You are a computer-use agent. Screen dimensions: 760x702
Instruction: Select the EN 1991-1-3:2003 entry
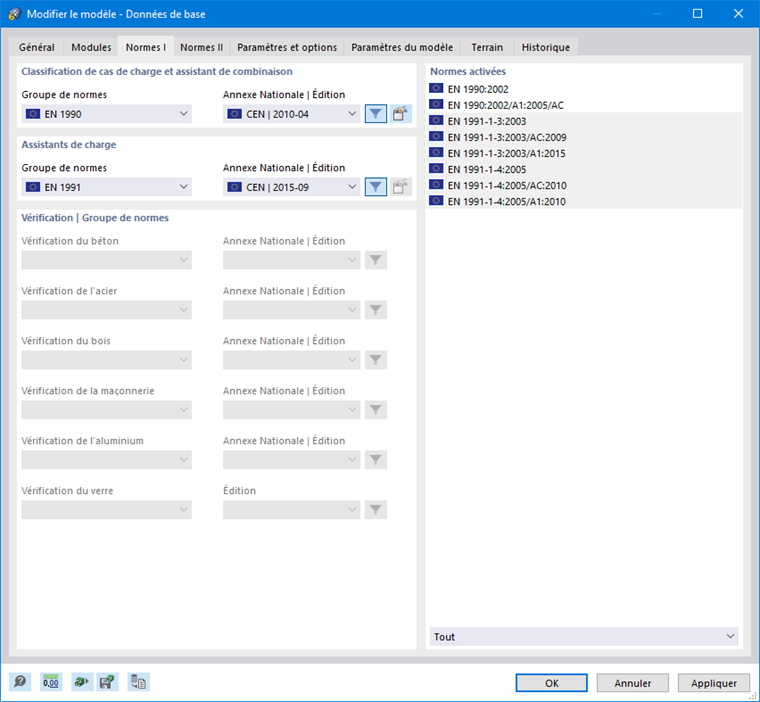point(584,121)
